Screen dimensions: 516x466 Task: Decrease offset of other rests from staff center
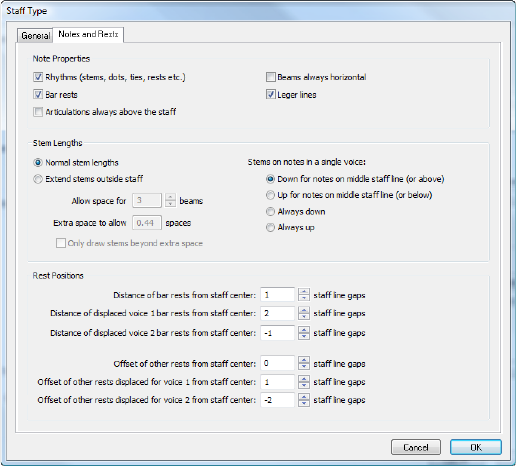304,366
